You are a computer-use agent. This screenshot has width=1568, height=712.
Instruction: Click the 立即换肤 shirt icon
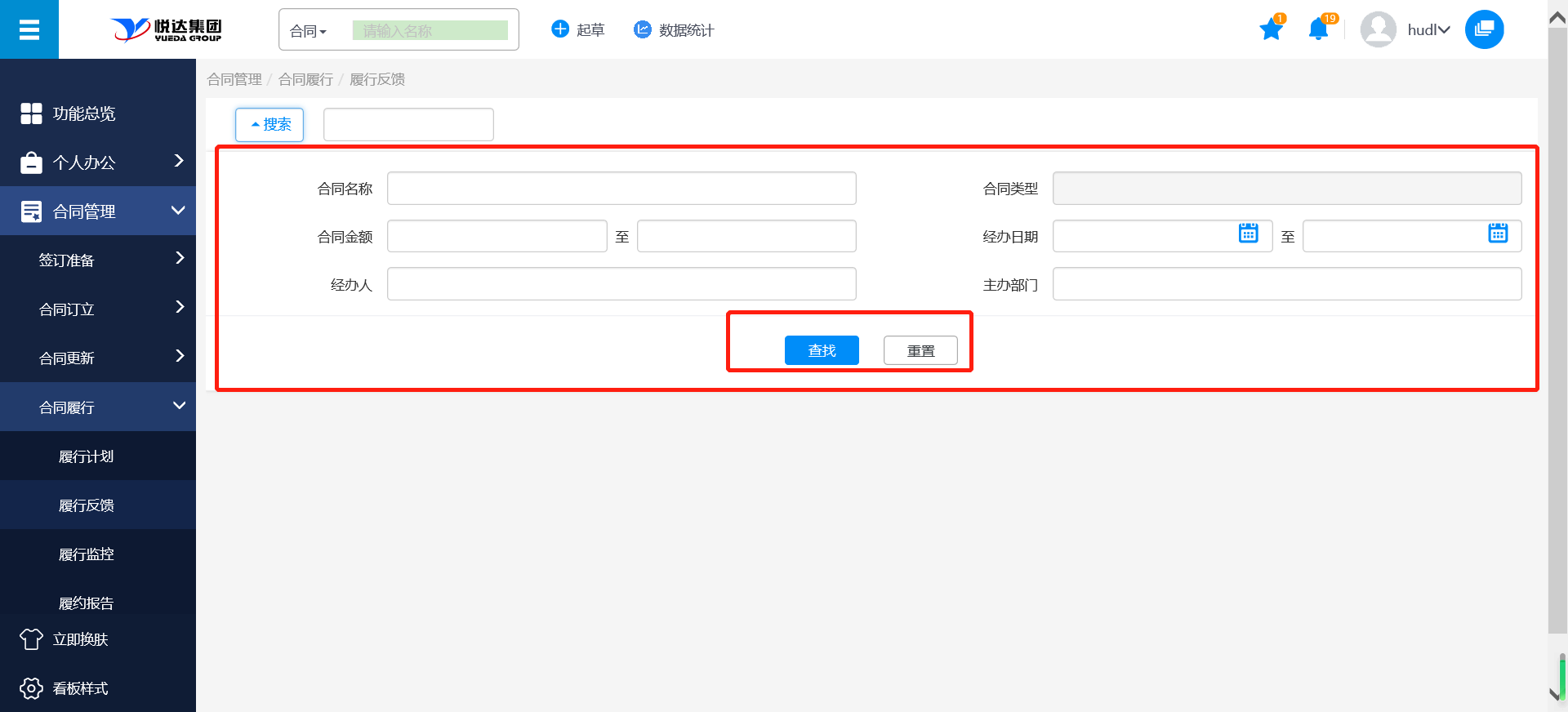31,639
